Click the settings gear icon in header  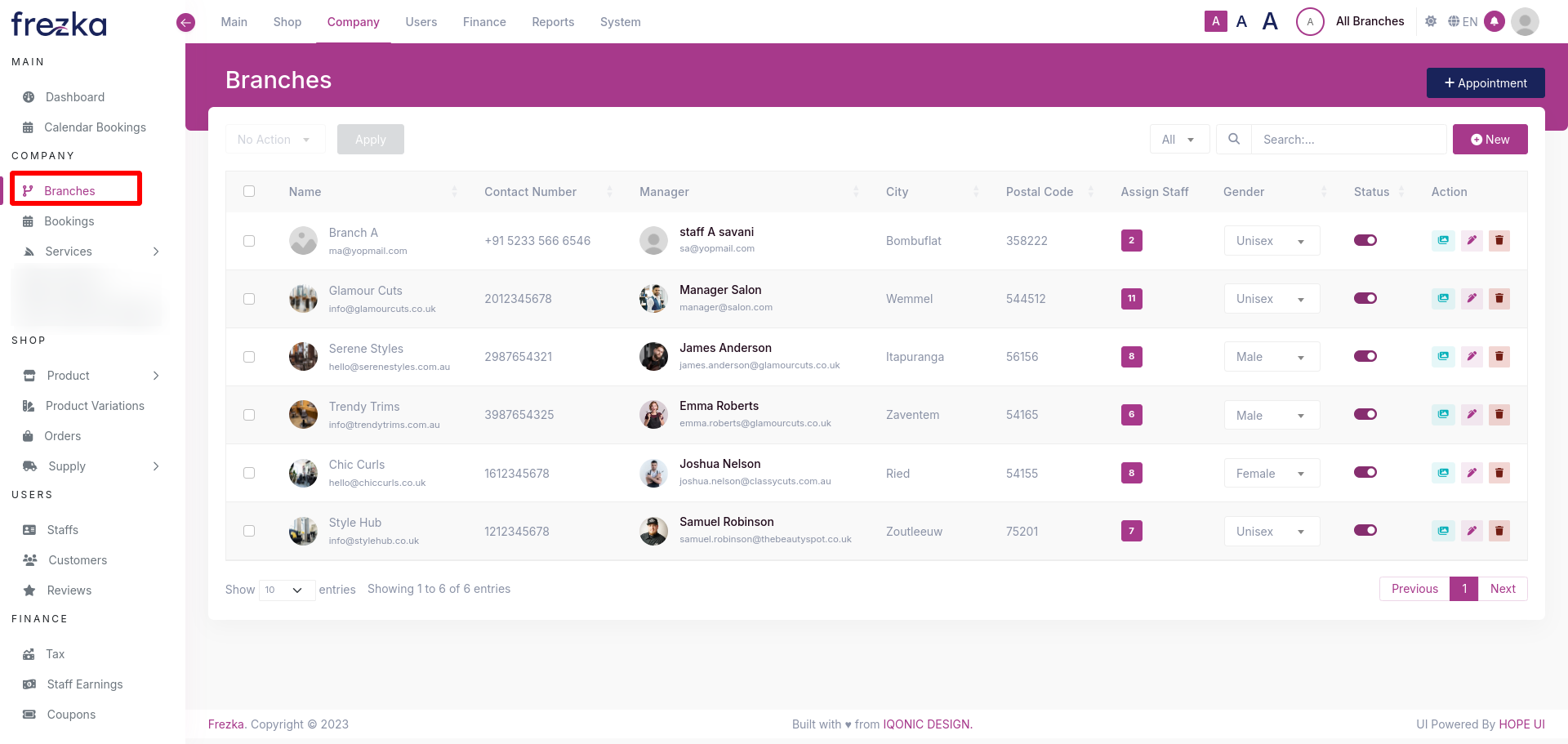1431,22
